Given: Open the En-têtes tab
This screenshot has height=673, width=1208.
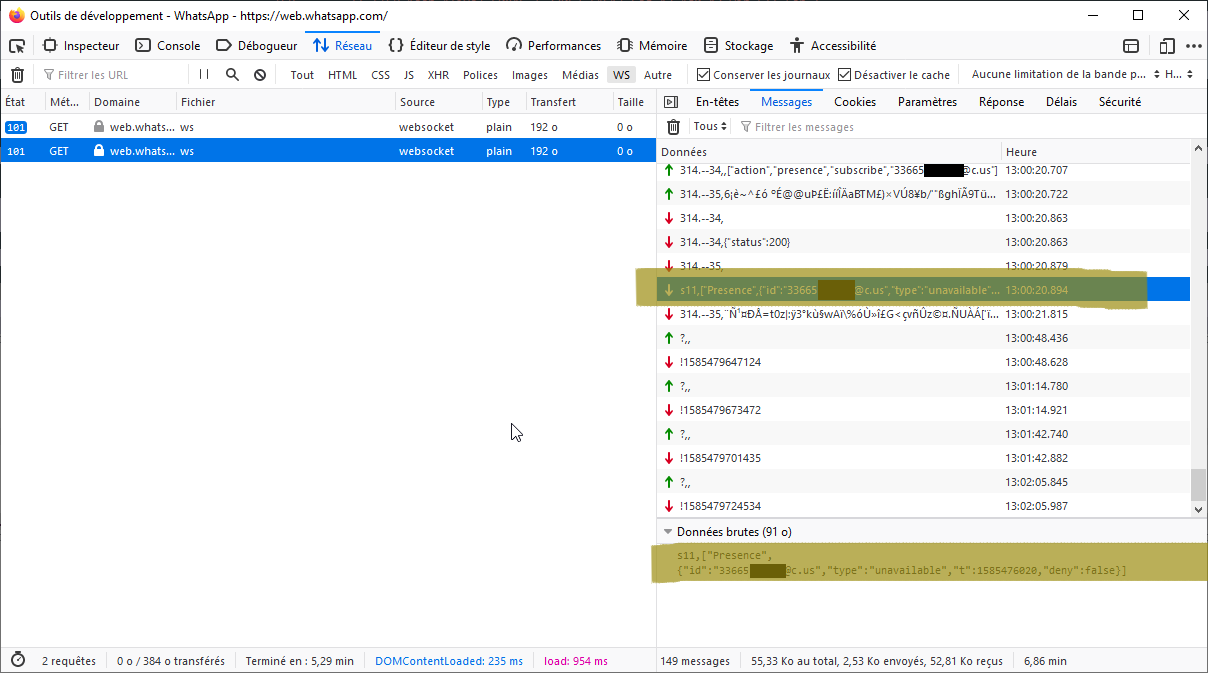Looking at the screenshot, I should pyautogui.click(x=717, y=102).
